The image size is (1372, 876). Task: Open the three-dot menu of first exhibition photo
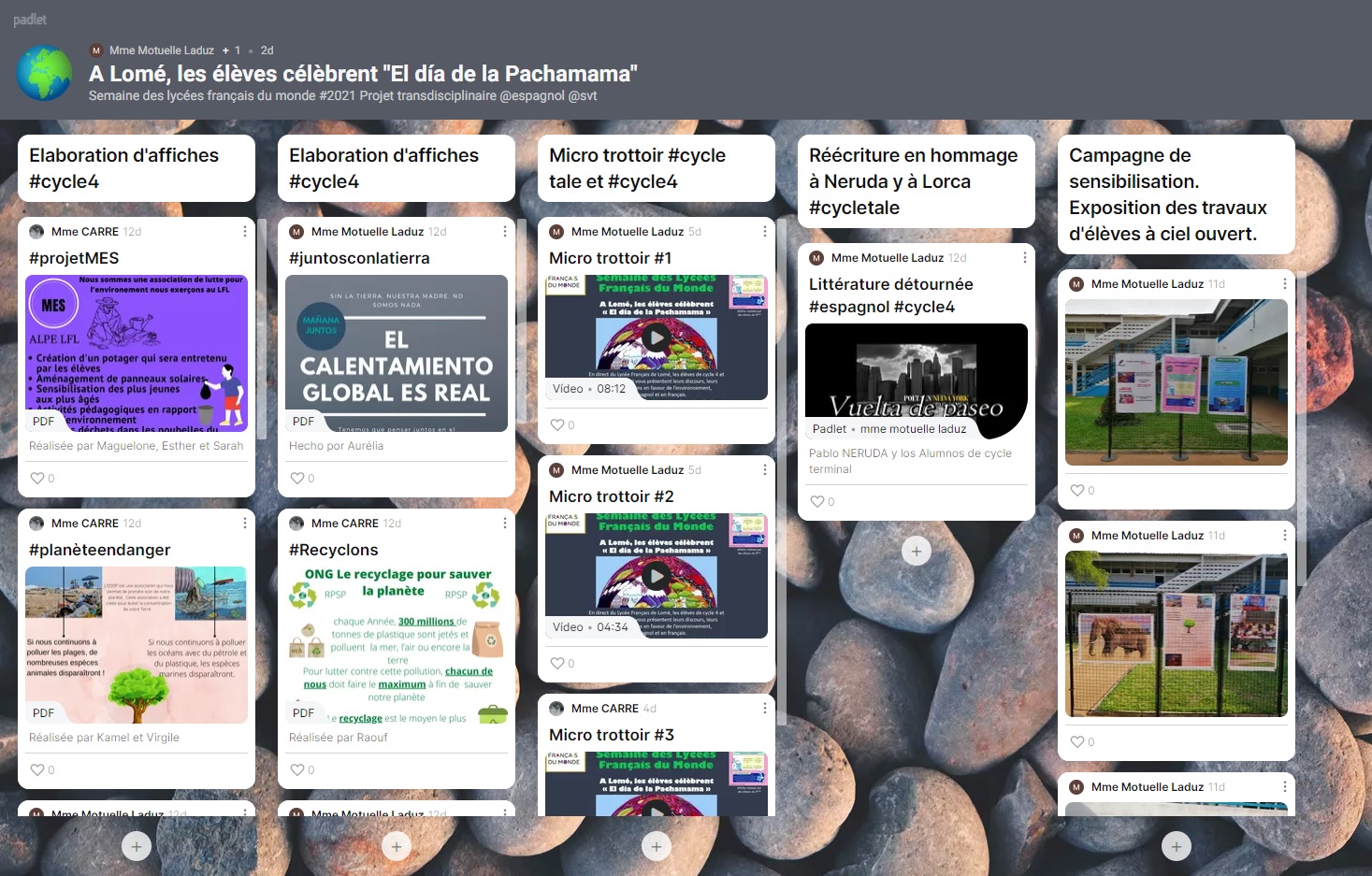pos(1285,283)
